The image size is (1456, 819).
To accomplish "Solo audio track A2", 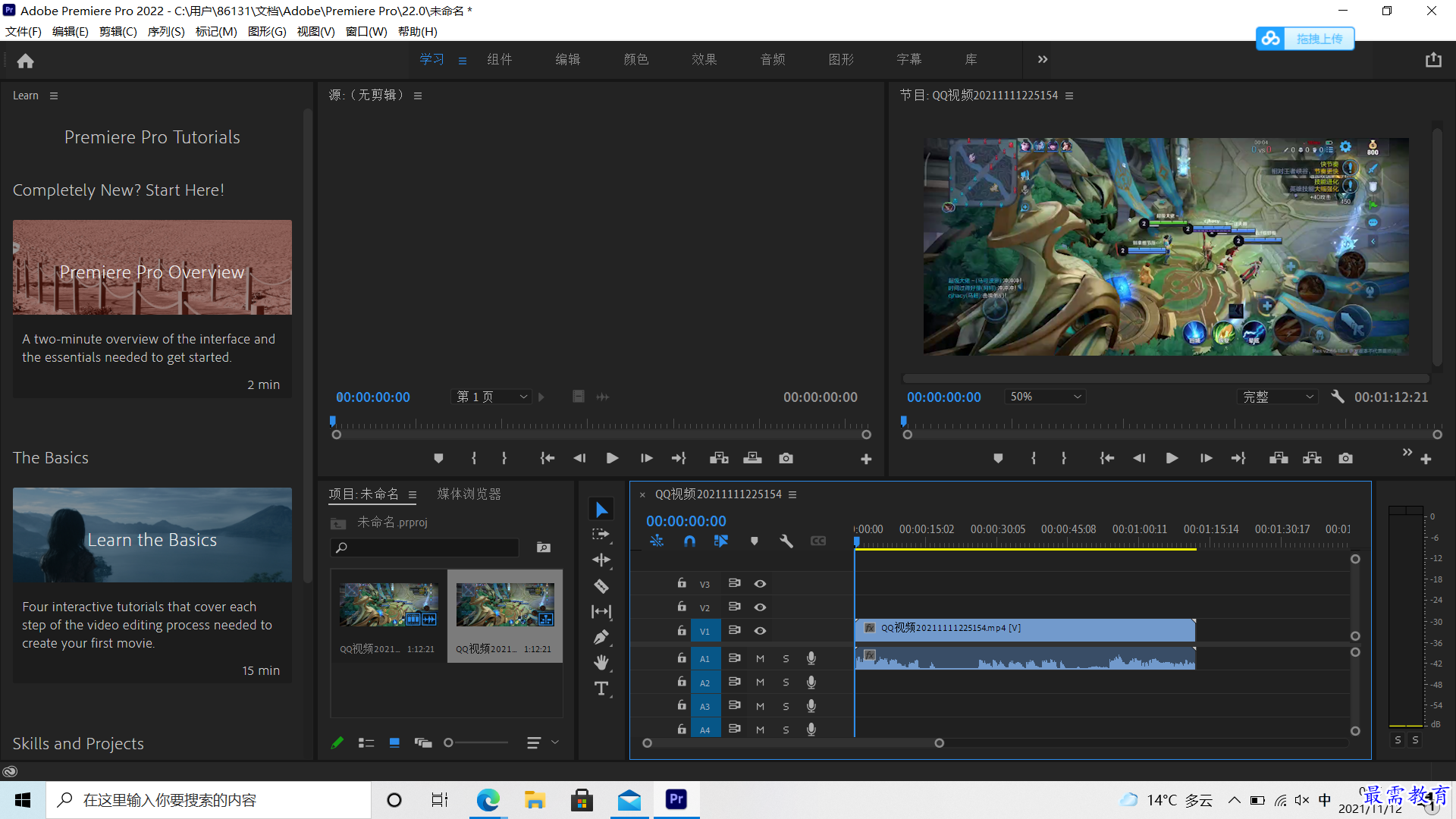I will click(x=786, y=682).
